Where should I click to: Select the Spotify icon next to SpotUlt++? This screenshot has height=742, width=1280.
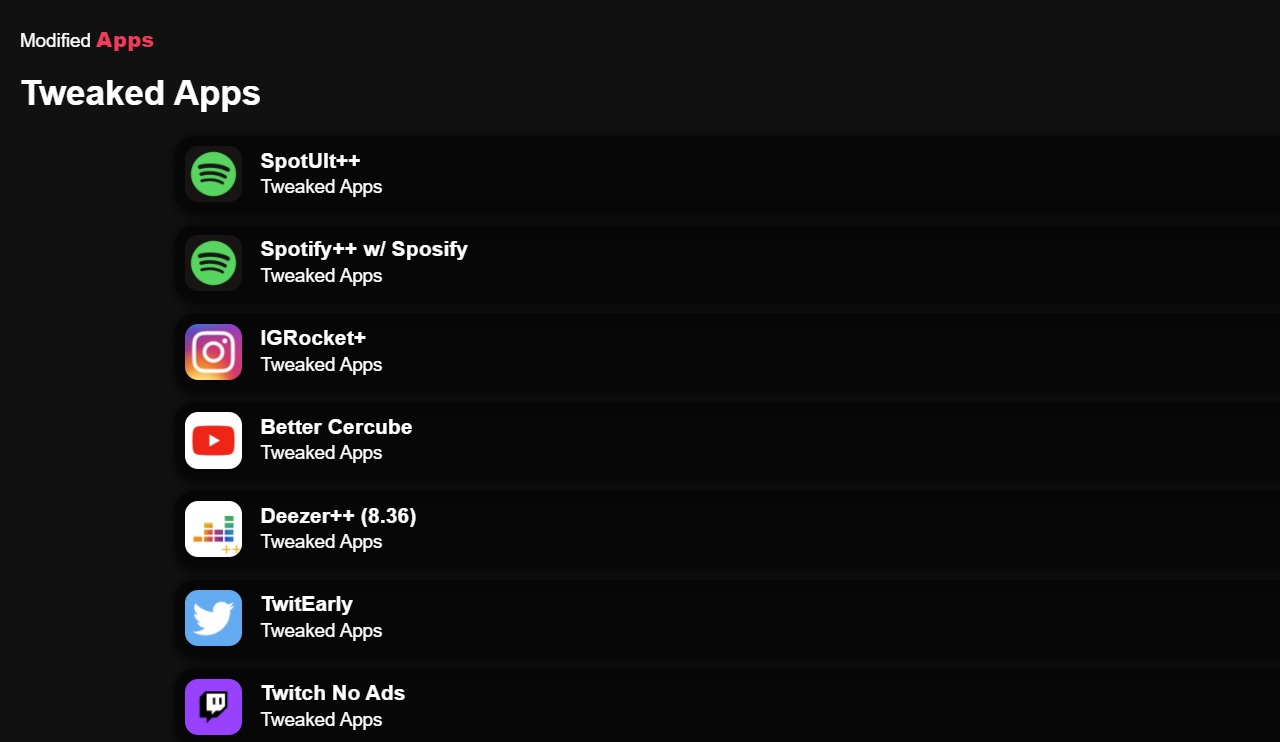click(x=213, y=173)
